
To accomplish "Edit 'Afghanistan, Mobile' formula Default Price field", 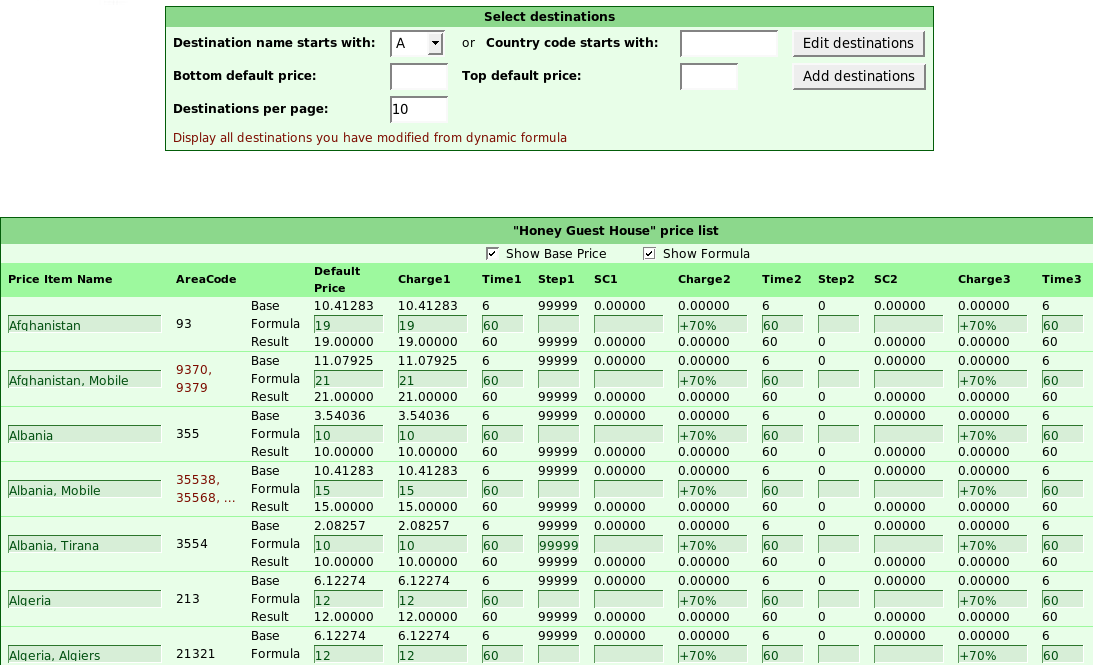I will [x=348, y=379].
